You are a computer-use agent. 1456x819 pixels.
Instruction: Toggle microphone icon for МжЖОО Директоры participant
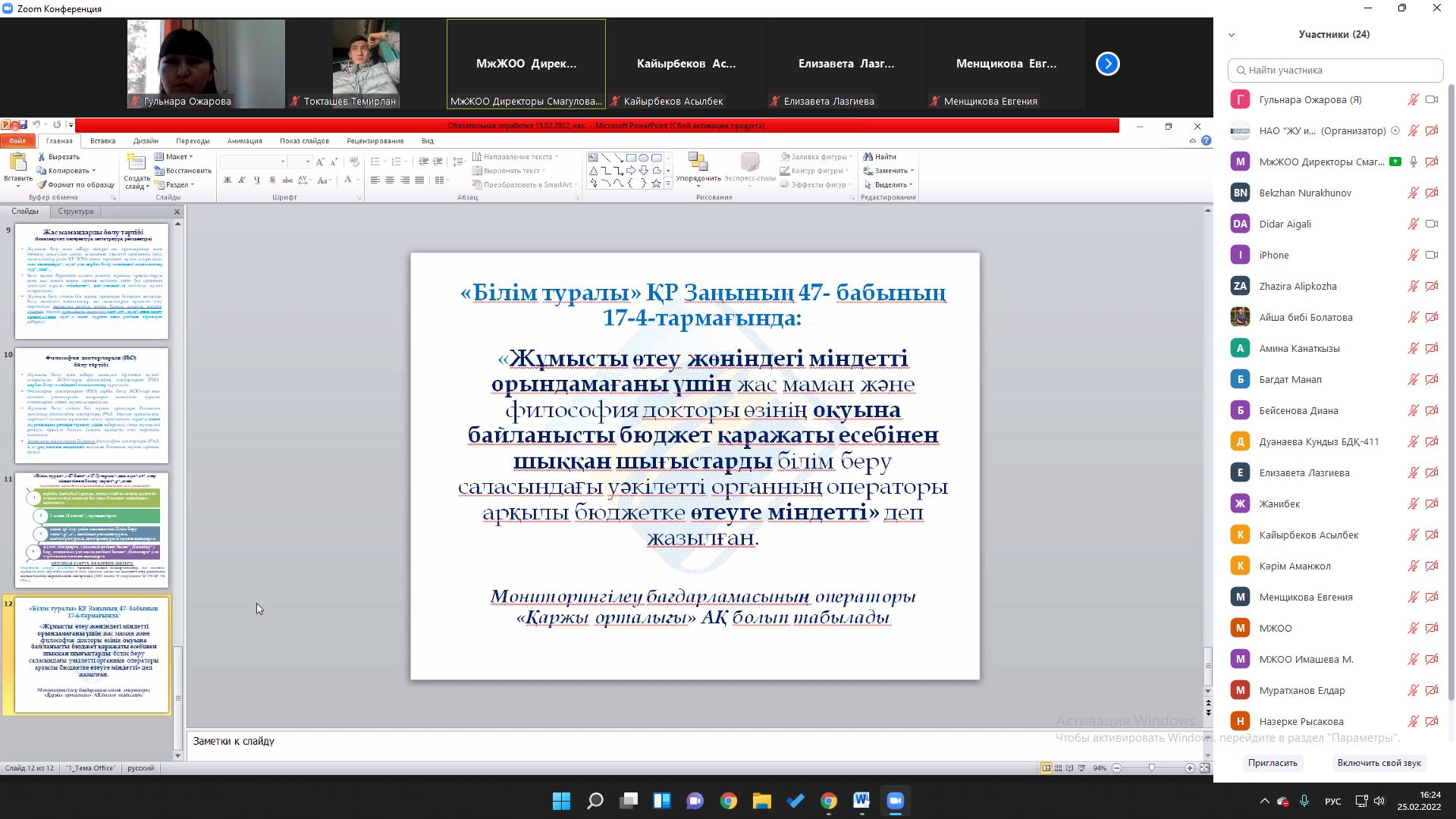coord(1413,162)
